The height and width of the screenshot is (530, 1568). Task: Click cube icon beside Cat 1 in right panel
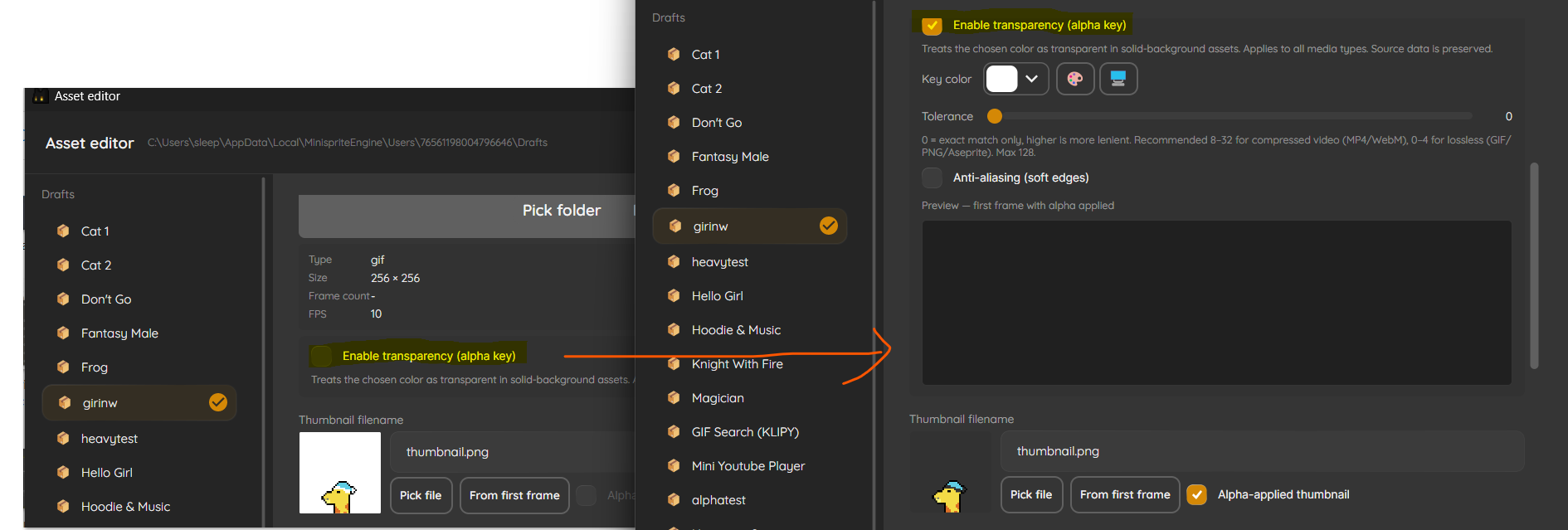[x=674, y=54]
